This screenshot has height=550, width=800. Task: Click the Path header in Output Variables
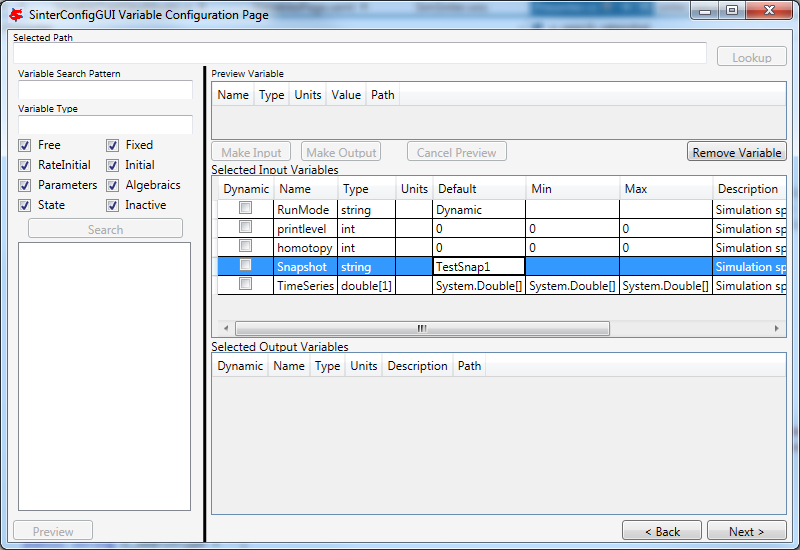(469, 366)
